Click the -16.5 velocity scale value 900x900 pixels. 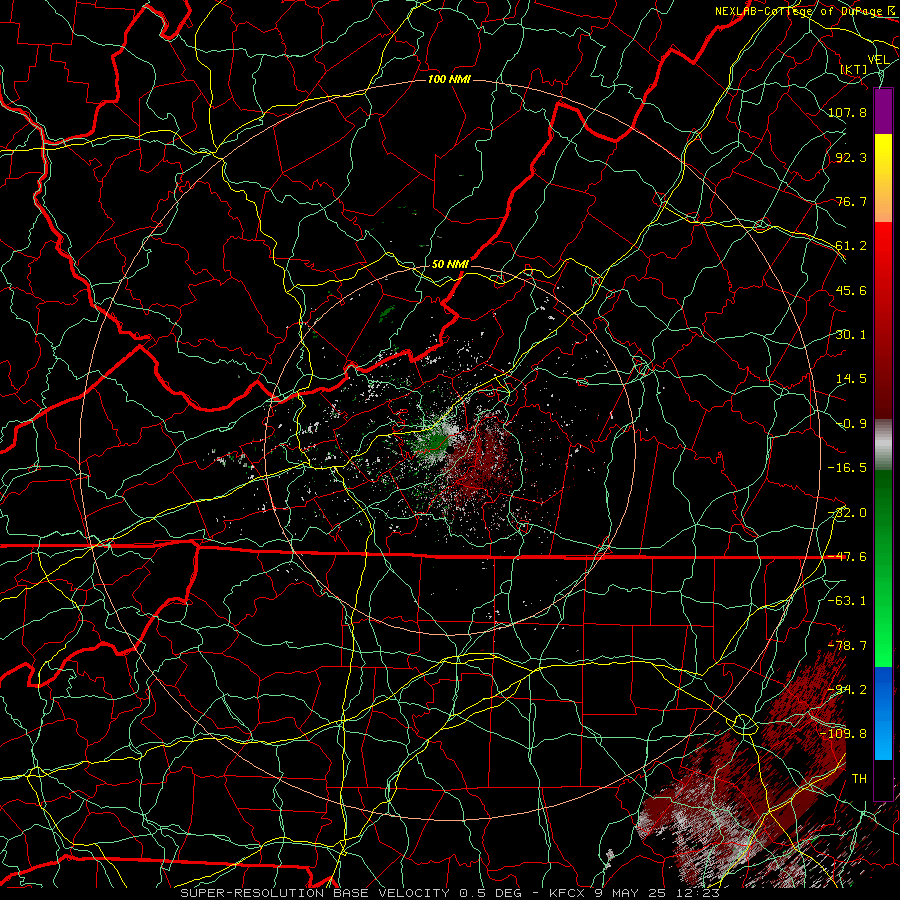coord(847,468)
